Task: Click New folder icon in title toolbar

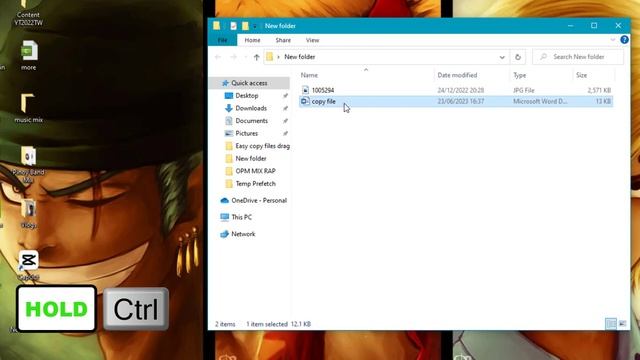Action: tap(245, 26)
